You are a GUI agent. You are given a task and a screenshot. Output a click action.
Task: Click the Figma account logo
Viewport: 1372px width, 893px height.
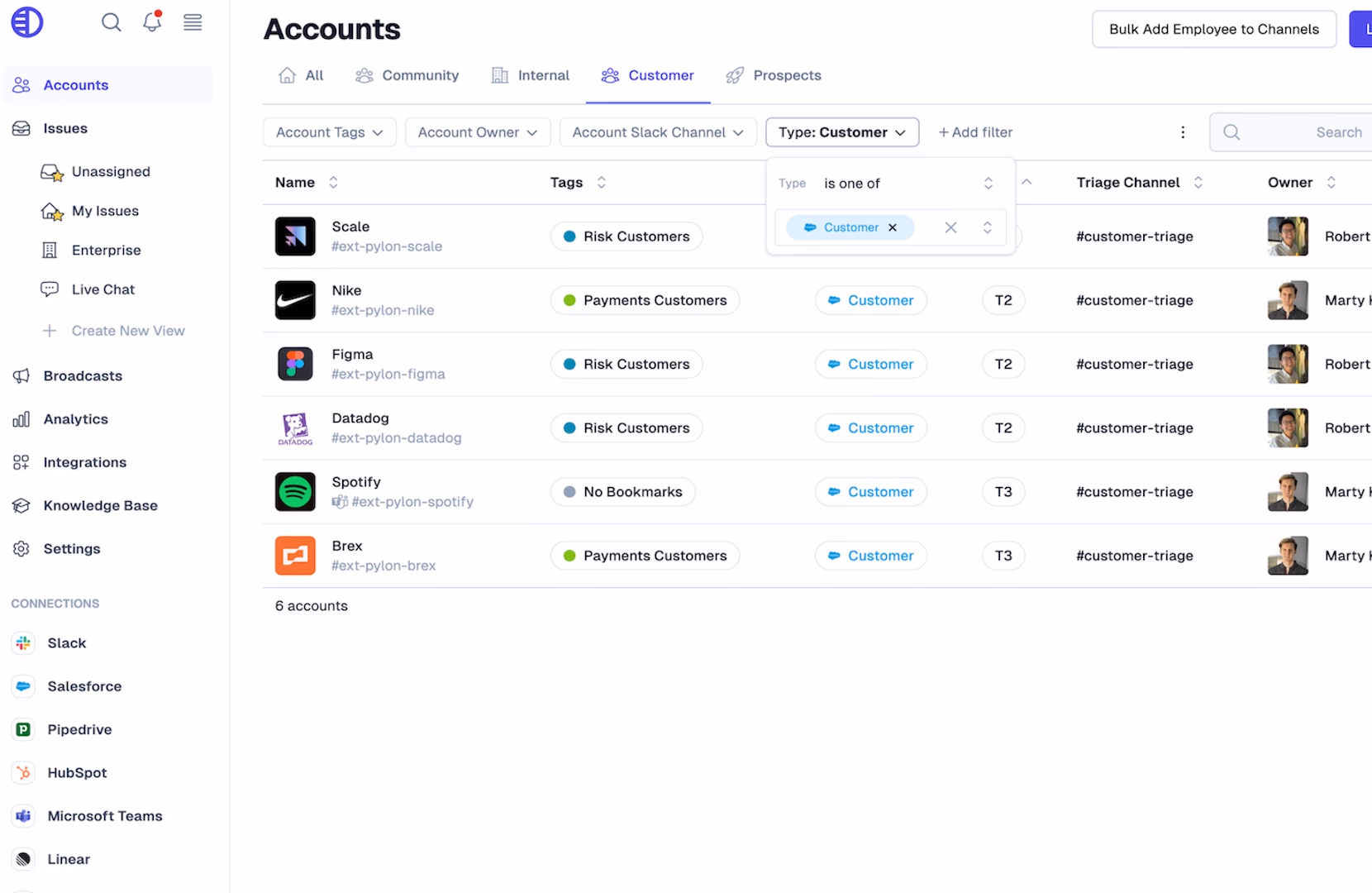pyautogui.click(x=295, y=364)
